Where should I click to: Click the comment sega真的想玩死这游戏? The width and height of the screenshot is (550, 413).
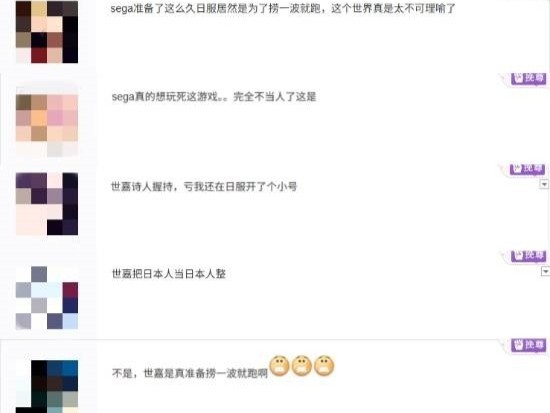(x=214, y=96)
